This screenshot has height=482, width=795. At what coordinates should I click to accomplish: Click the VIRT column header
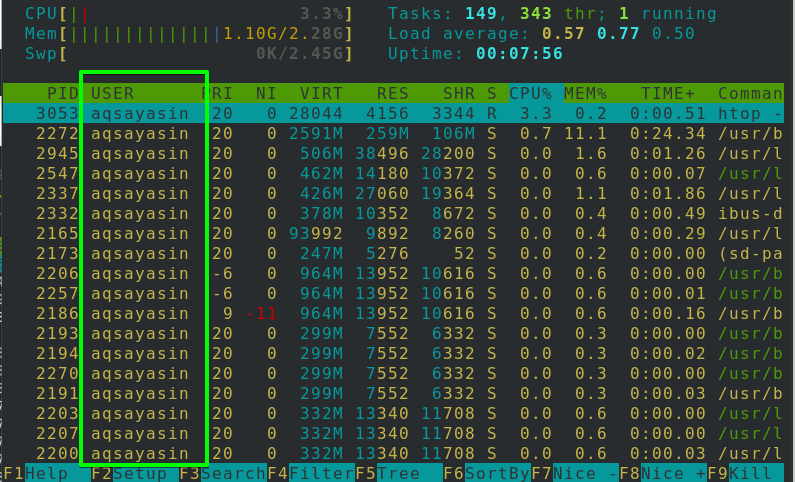pos(321,93)
